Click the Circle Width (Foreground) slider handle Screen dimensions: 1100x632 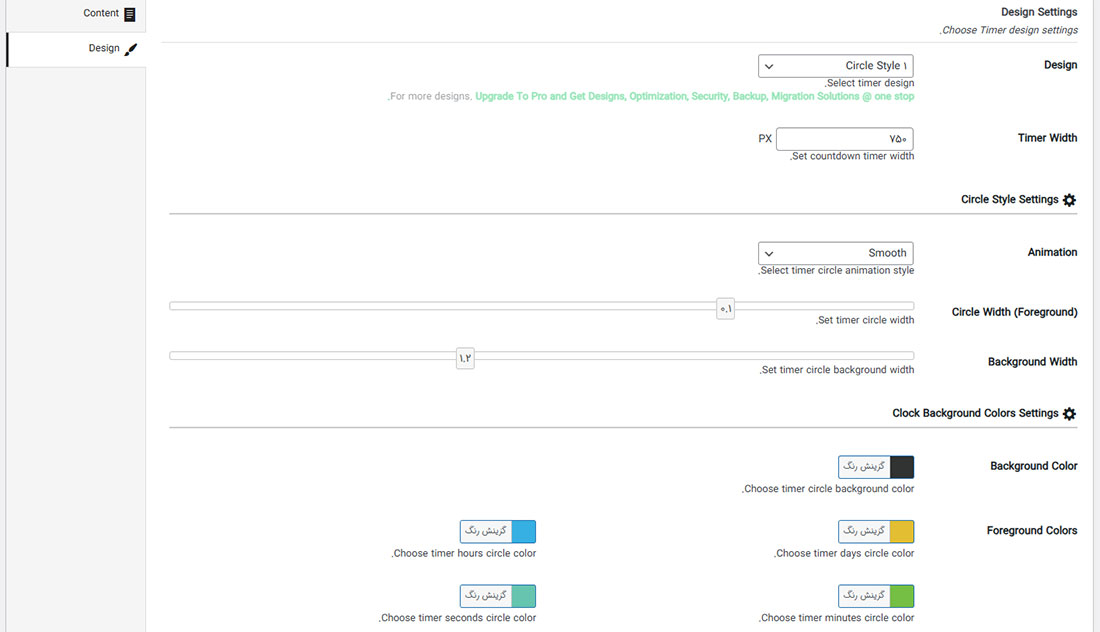tap(726, 309)
